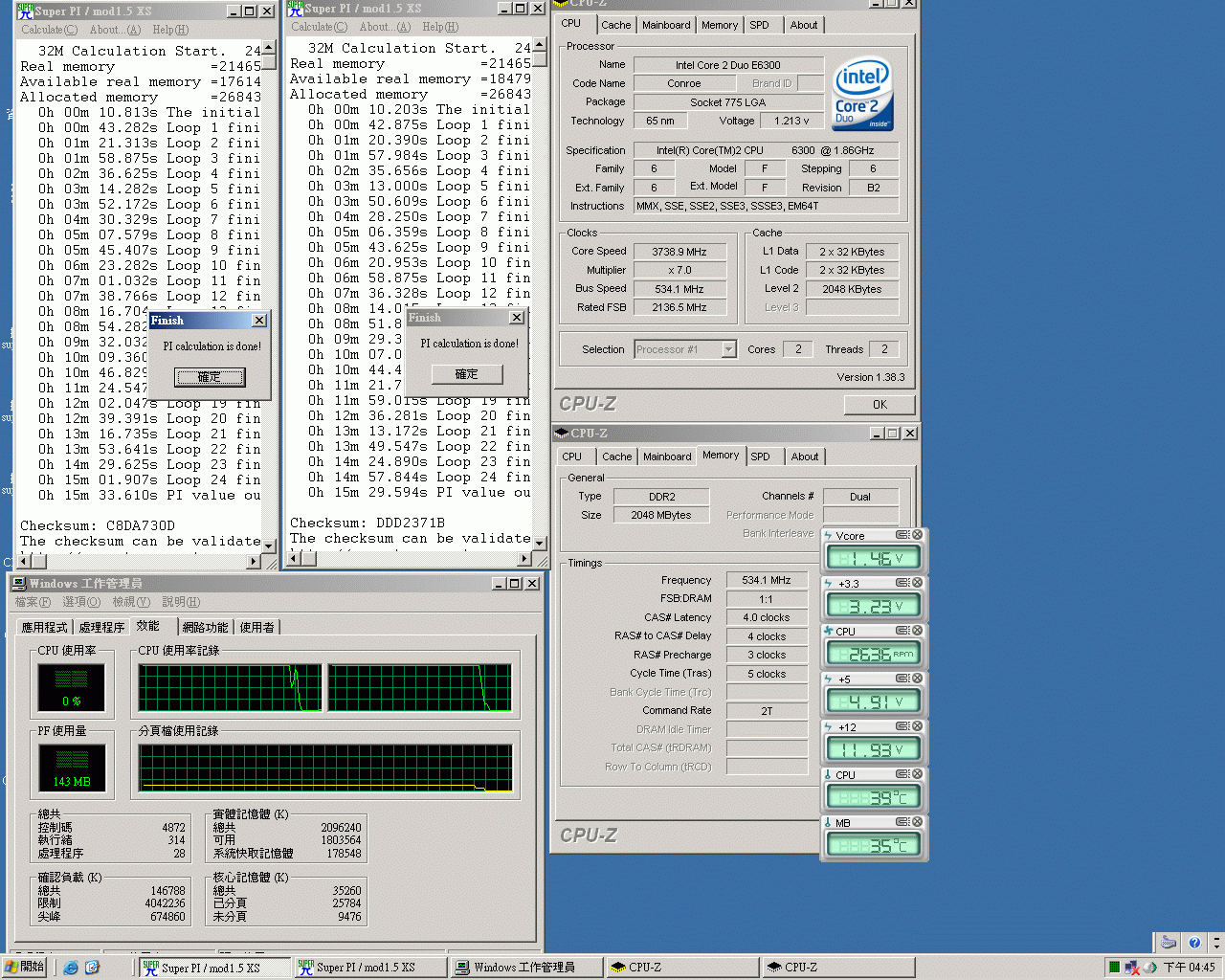Image resolution: width=1225 pixels, height=980 pixels.
Task: Click Core Speed value 3738.9 MHz
Action: 679,252
